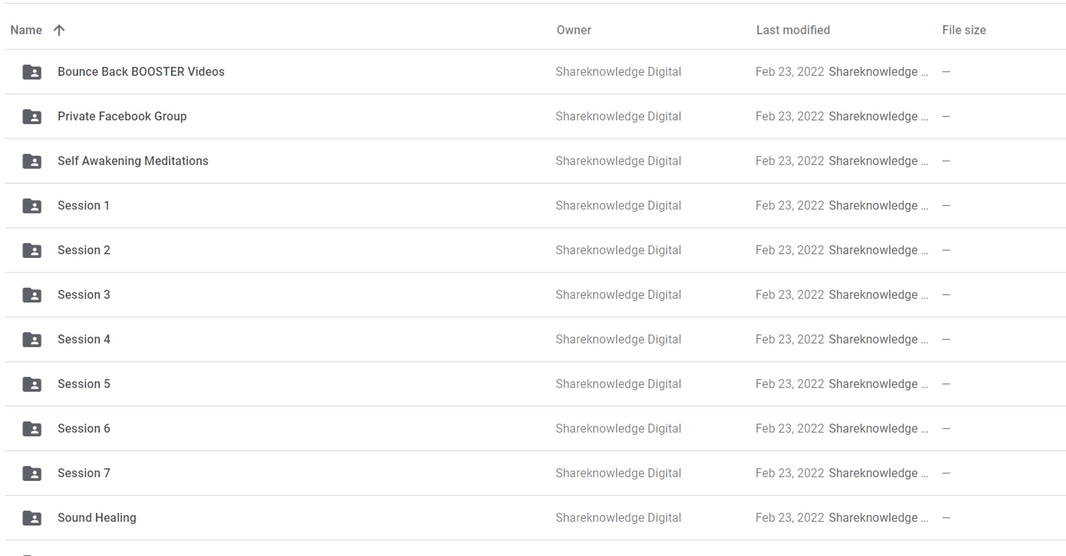Sort by the Last modified column header
This screenshot has width=1066, height=556.
(793, 30)
